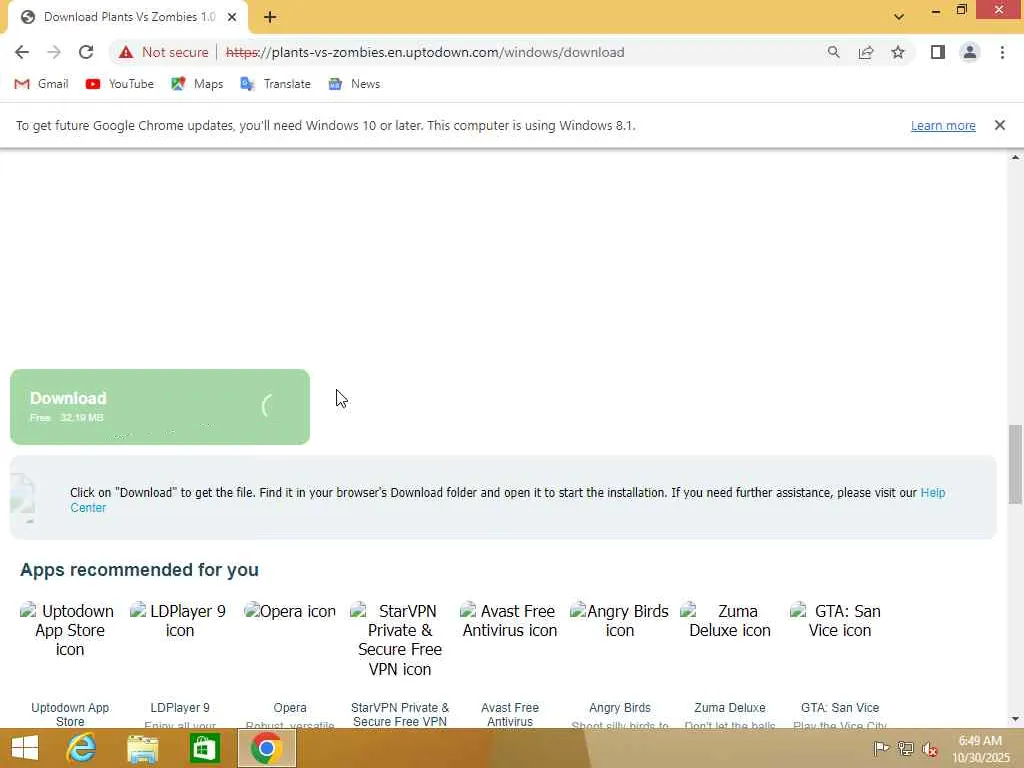This screenshot has height=768, width=1024.
Task: Click the Learn more link
Action: [943, 125]
